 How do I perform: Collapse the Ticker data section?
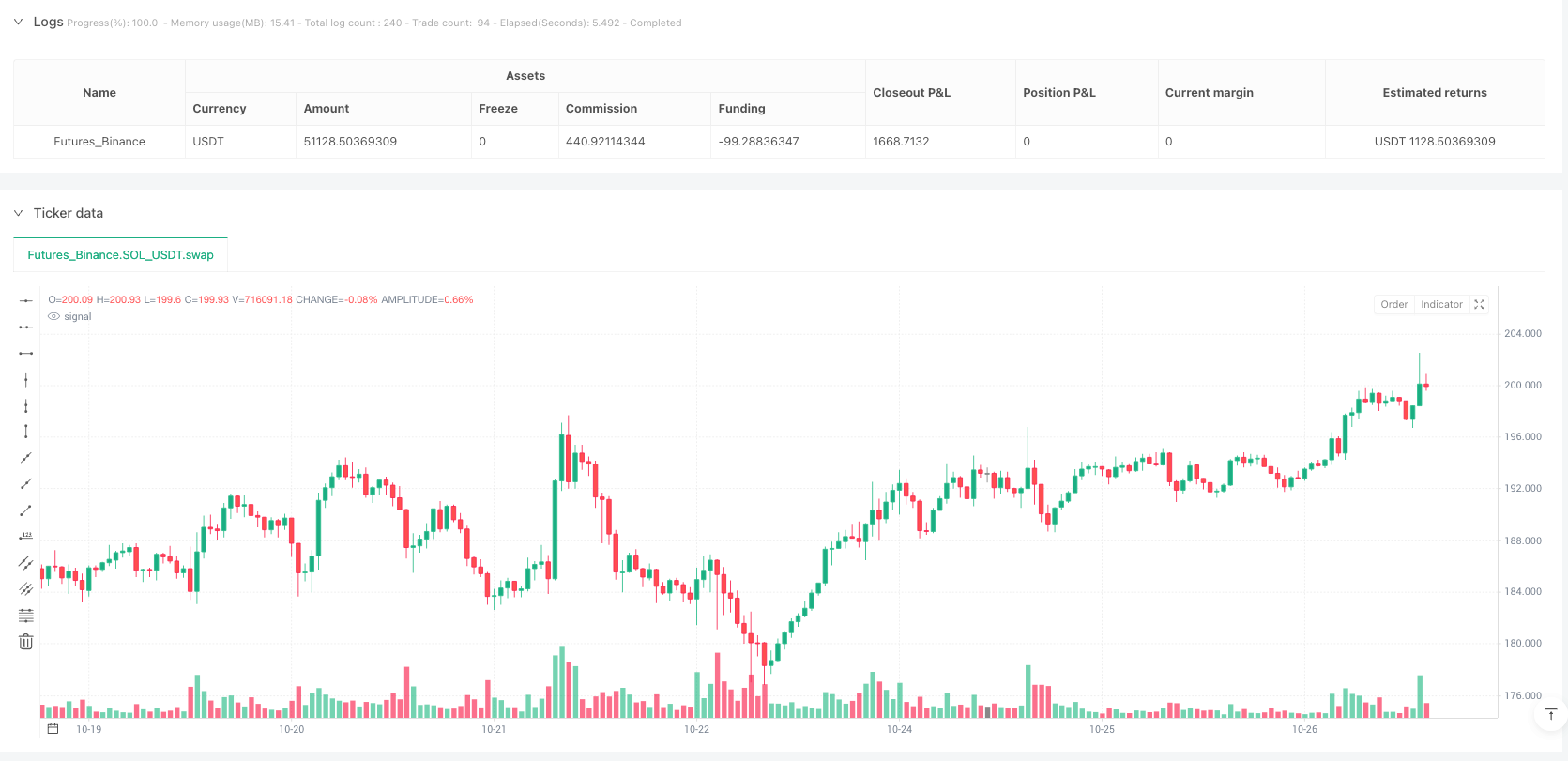[17, 213]
